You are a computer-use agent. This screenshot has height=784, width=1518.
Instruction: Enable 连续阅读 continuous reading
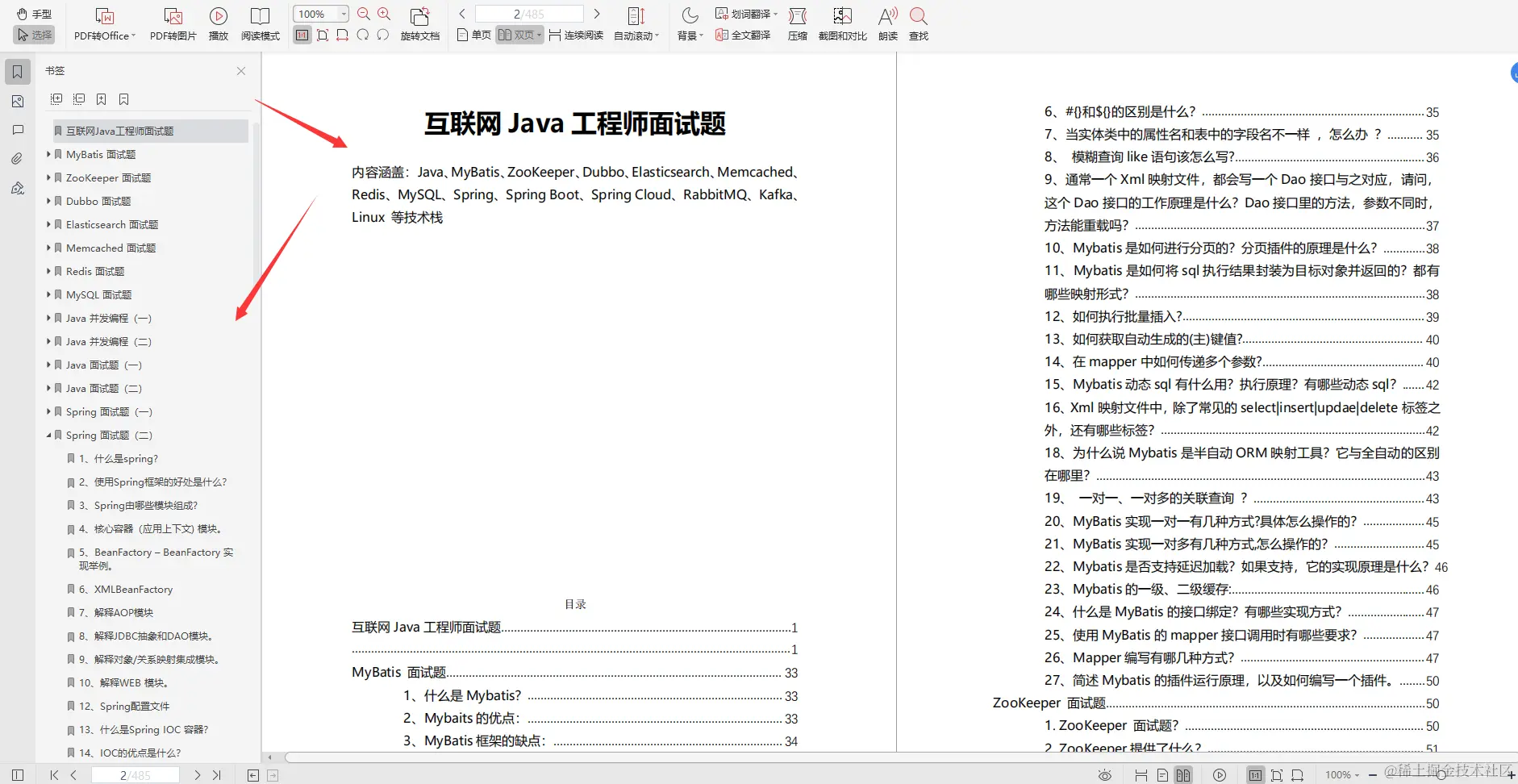[576, 35]
